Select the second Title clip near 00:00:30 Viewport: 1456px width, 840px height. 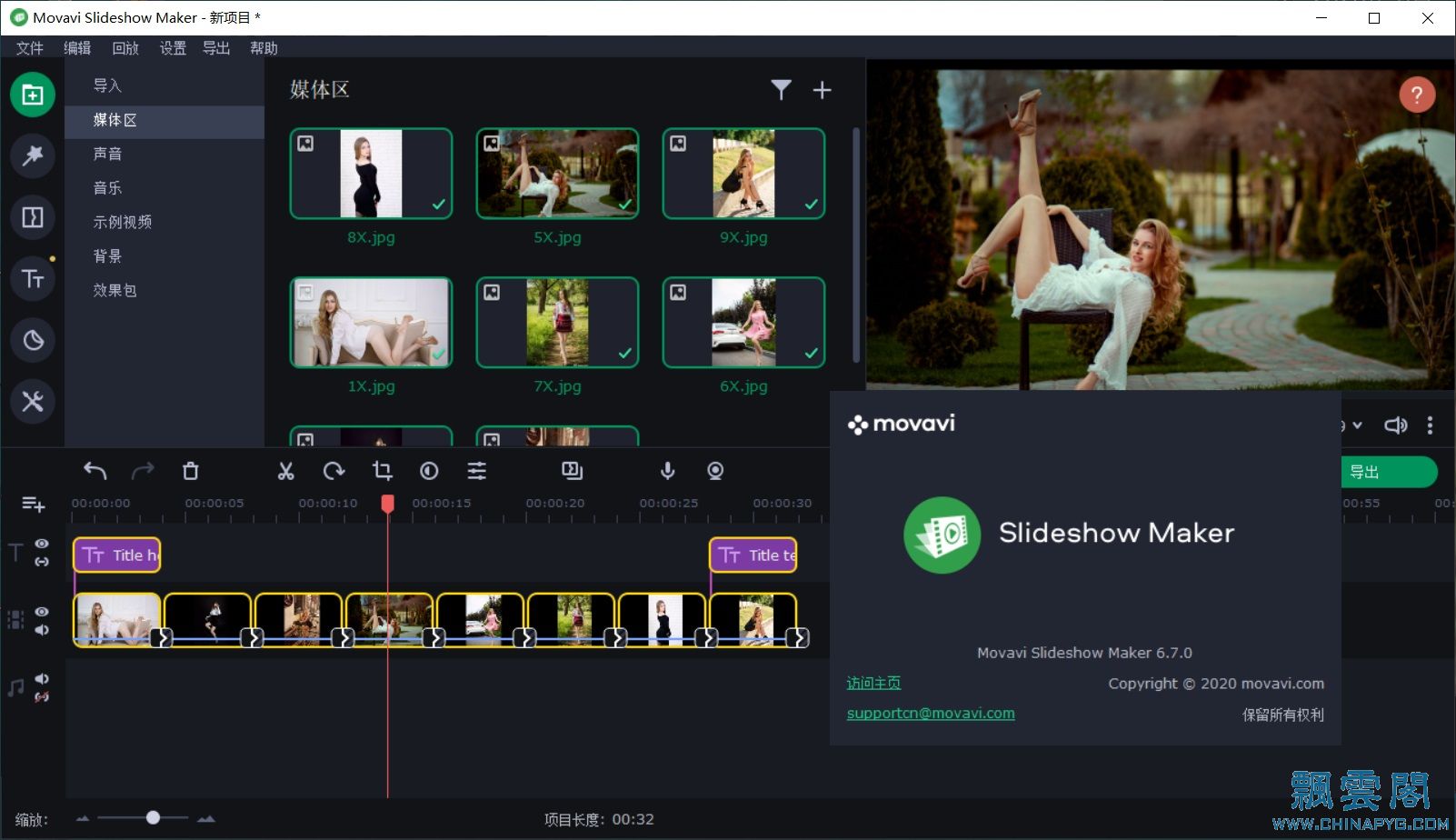coord(753,555)
